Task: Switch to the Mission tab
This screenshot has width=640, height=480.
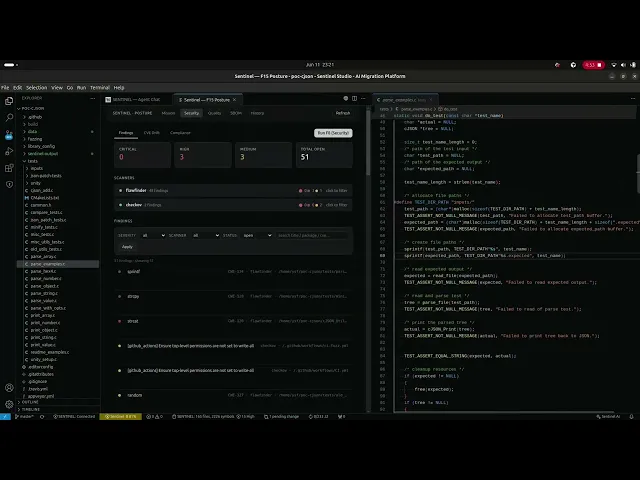Action: 168,113
